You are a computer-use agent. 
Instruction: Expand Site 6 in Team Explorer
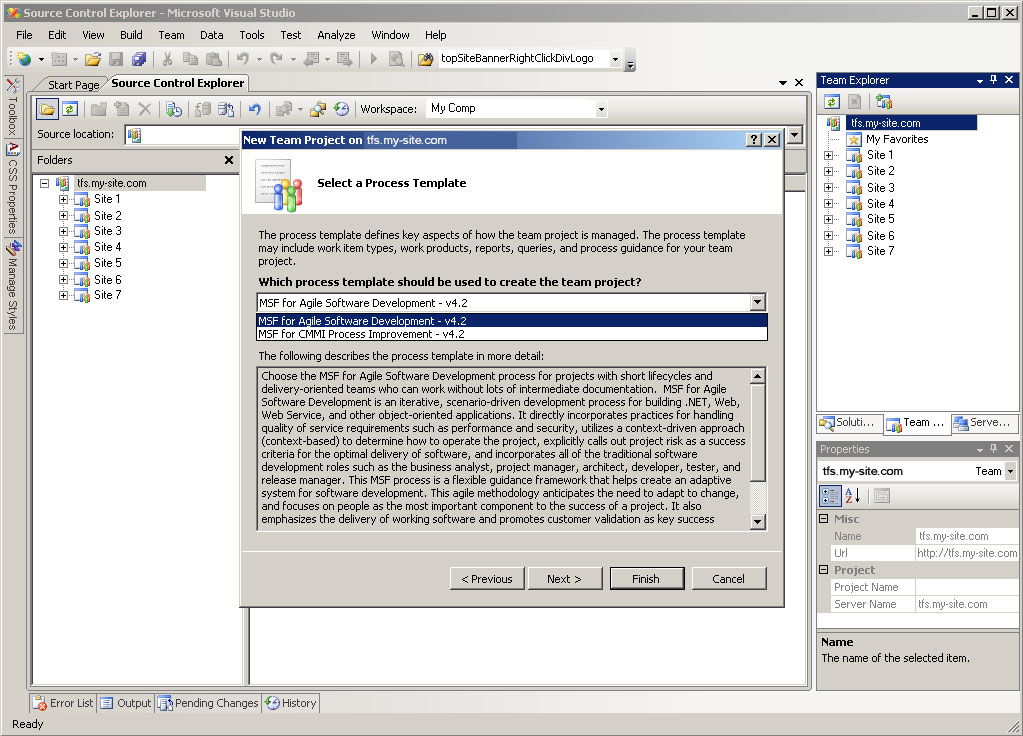click(x=828, y=236)
